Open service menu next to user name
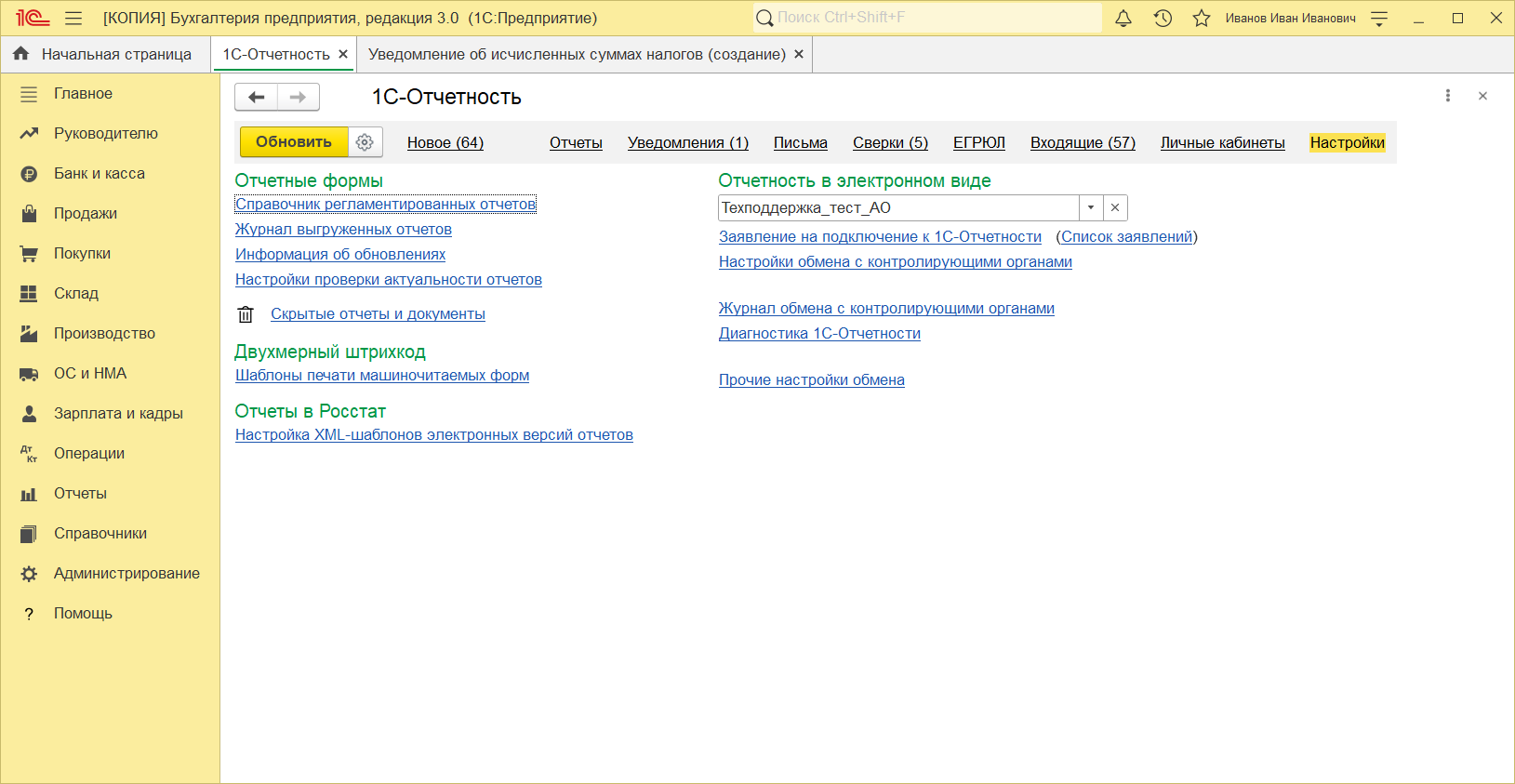This screenshot has height=784, width=1515. click(1379, 18)
